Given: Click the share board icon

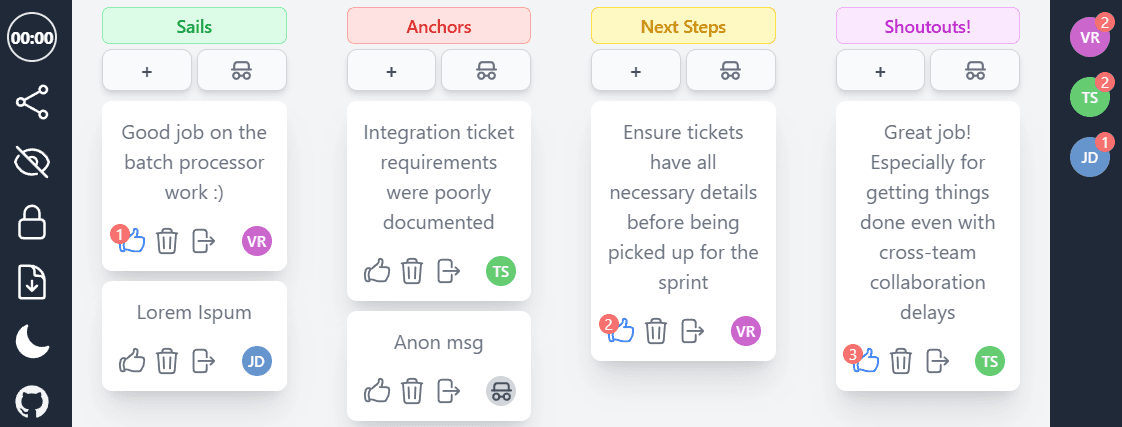Looking at the screenshot, I should [x=32, y=102].
